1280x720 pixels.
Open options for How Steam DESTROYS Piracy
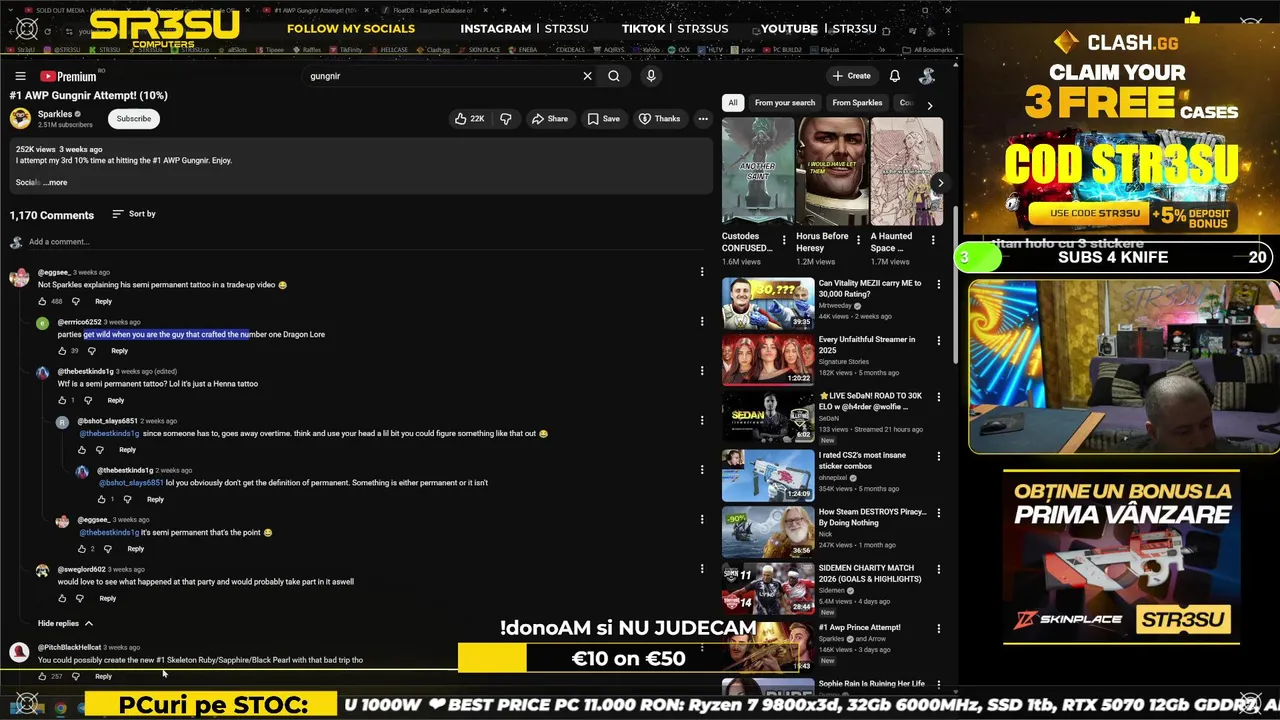coord(938,513)
